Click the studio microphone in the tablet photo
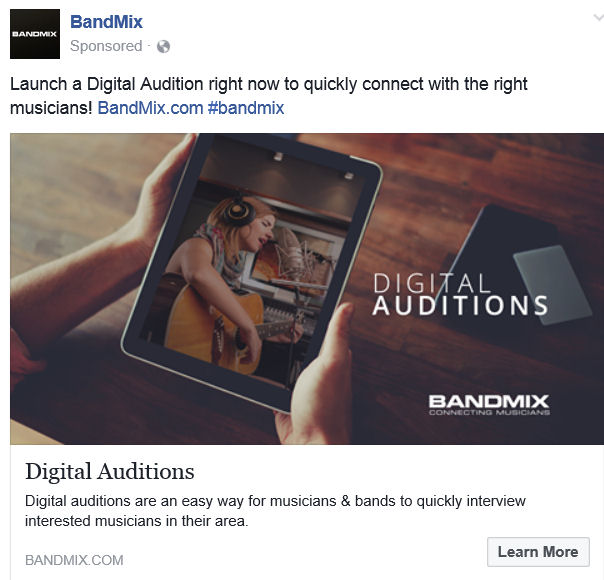Screen dimensions: 604x580 pos(295,250)
